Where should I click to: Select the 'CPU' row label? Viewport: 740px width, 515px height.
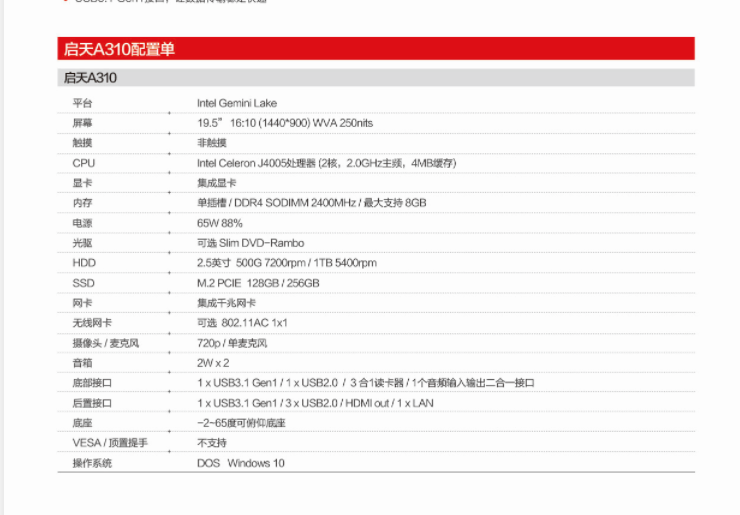click(84, 163)
